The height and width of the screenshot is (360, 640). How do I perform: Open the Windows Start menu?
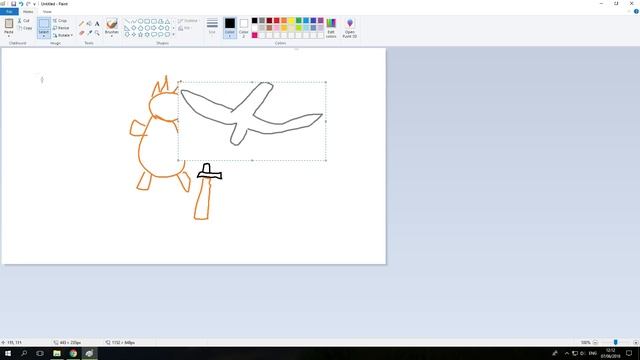pyautogui.click(x=8, y=353)
